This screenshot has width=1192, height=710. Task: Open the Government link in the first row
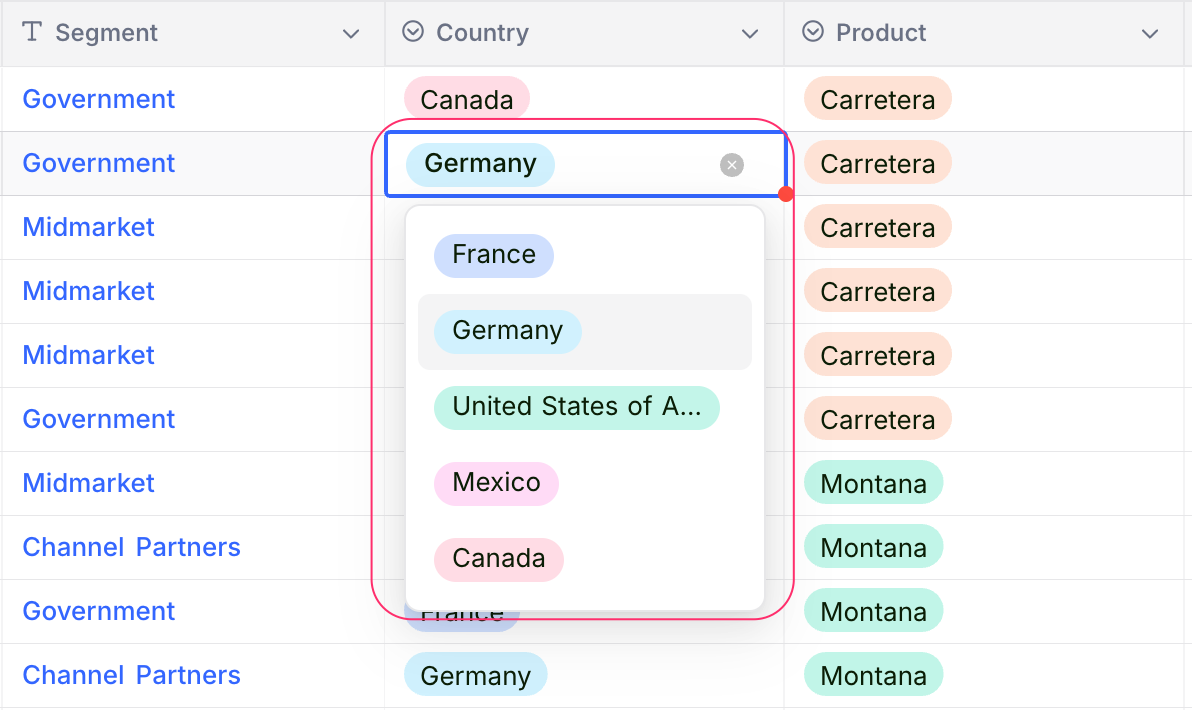[x=99, y=99]
